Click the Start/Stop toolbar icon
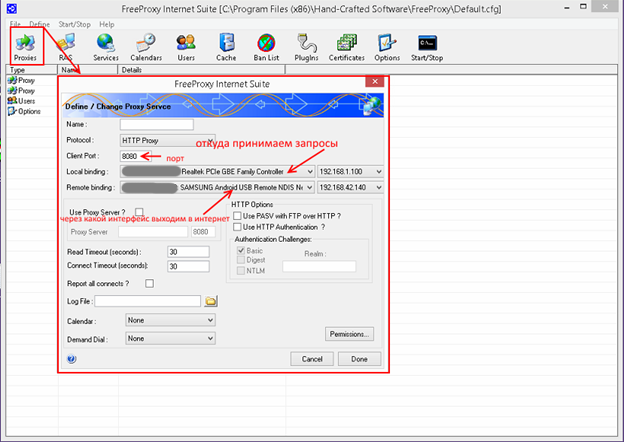Viewport: 624px width, 442px height. tap(427, 47)
